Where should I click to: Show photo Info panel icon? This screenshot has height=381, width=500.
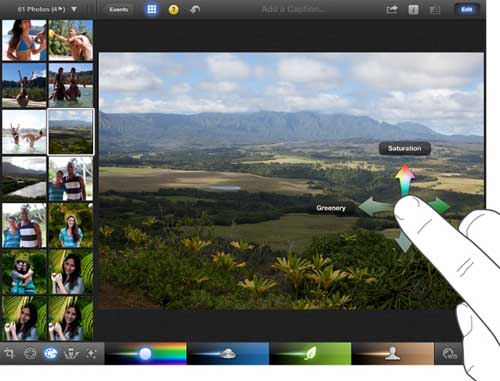[x=413, y=10]
